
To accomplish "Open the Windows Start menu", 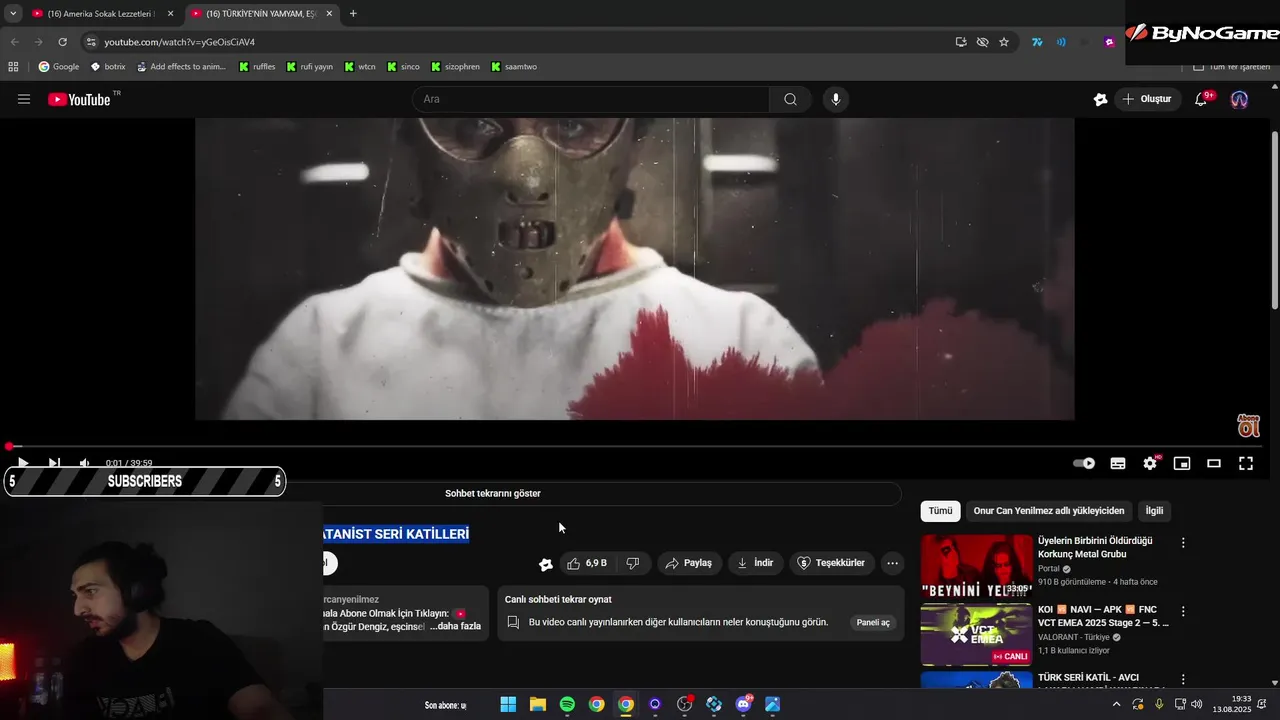I will click(x=508, y=704).
